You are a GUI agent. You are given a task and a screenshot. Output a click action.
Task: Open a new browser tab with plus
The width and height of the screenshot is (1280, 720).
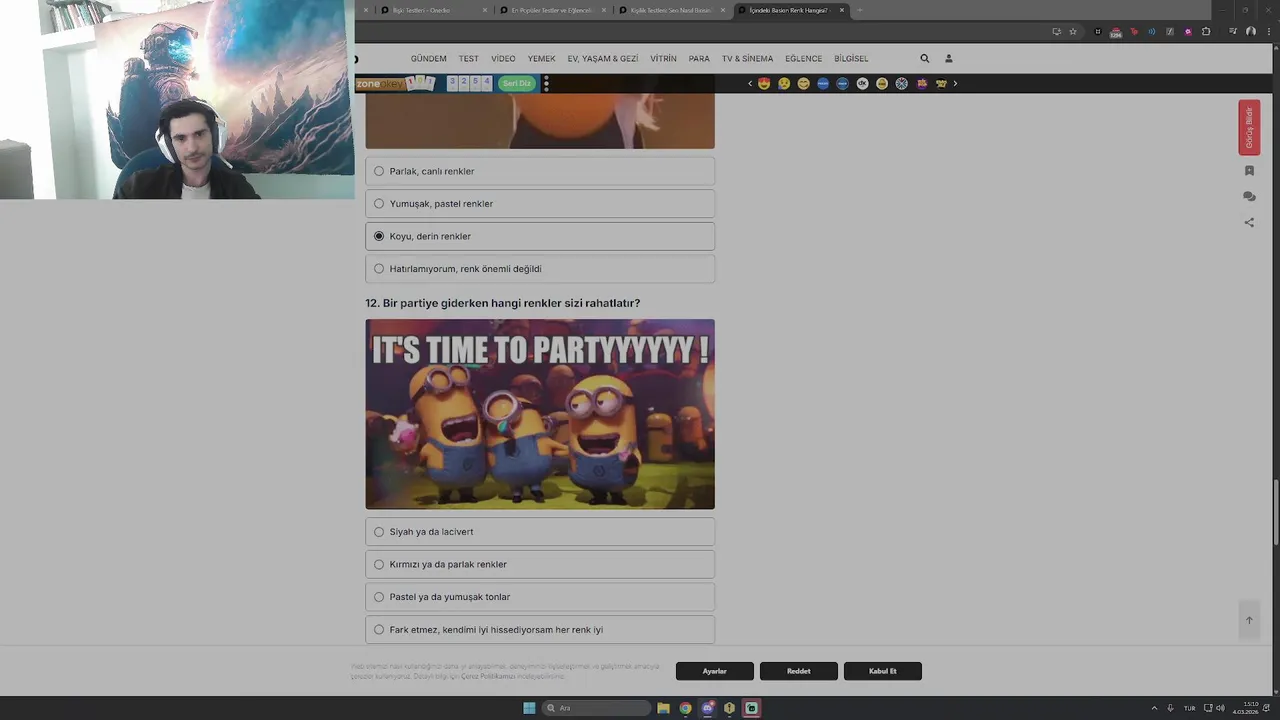tap(859, 10)
